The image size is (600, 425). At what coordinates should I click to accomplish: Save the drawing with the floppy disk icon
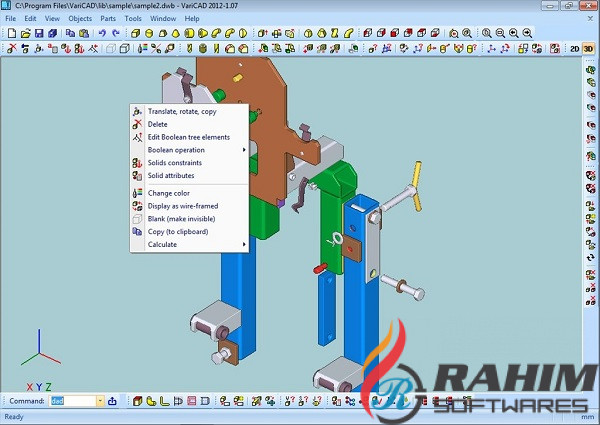[x=39, y=33]
